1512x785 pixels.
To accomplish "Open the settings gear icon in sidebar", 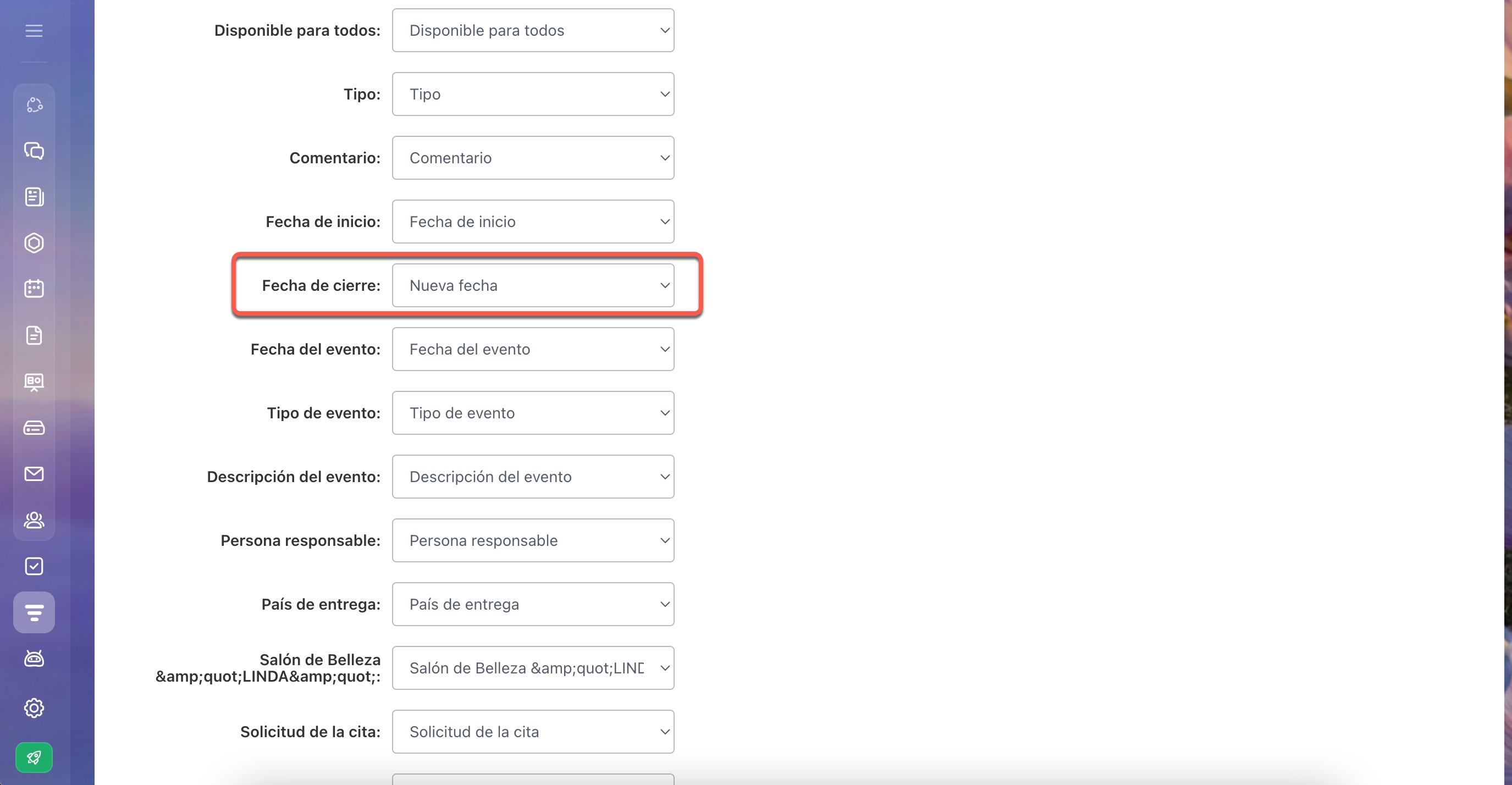I will 34,708.
